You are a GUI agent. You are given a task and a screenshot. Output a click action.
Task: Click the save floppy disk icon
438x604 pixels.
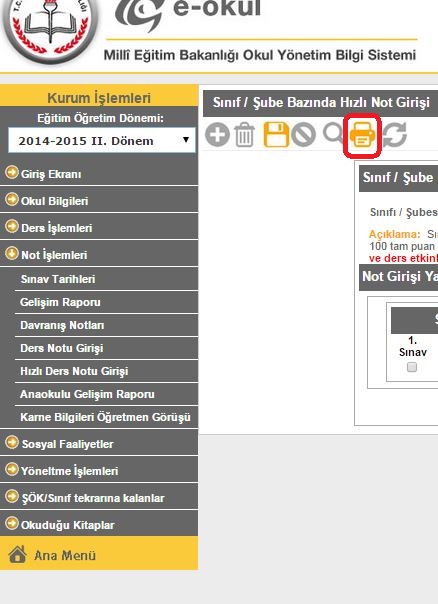tap(276, 135)
